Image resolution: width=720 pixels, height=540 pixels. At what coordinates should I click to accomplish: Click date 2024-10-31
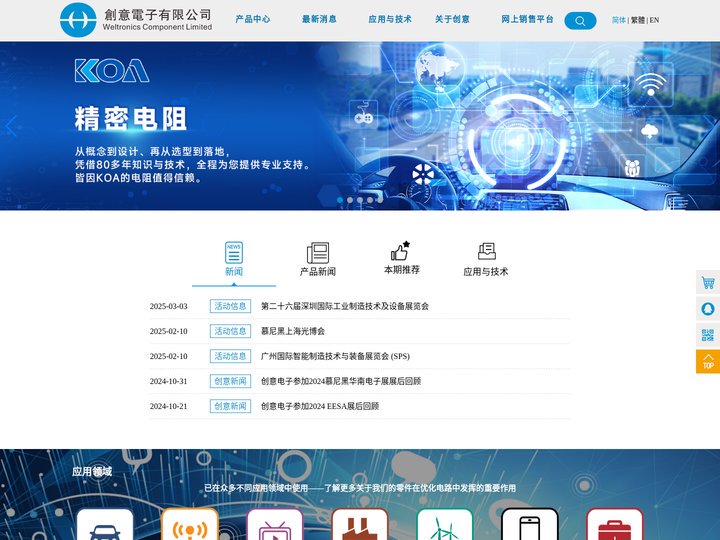(169, 381)
